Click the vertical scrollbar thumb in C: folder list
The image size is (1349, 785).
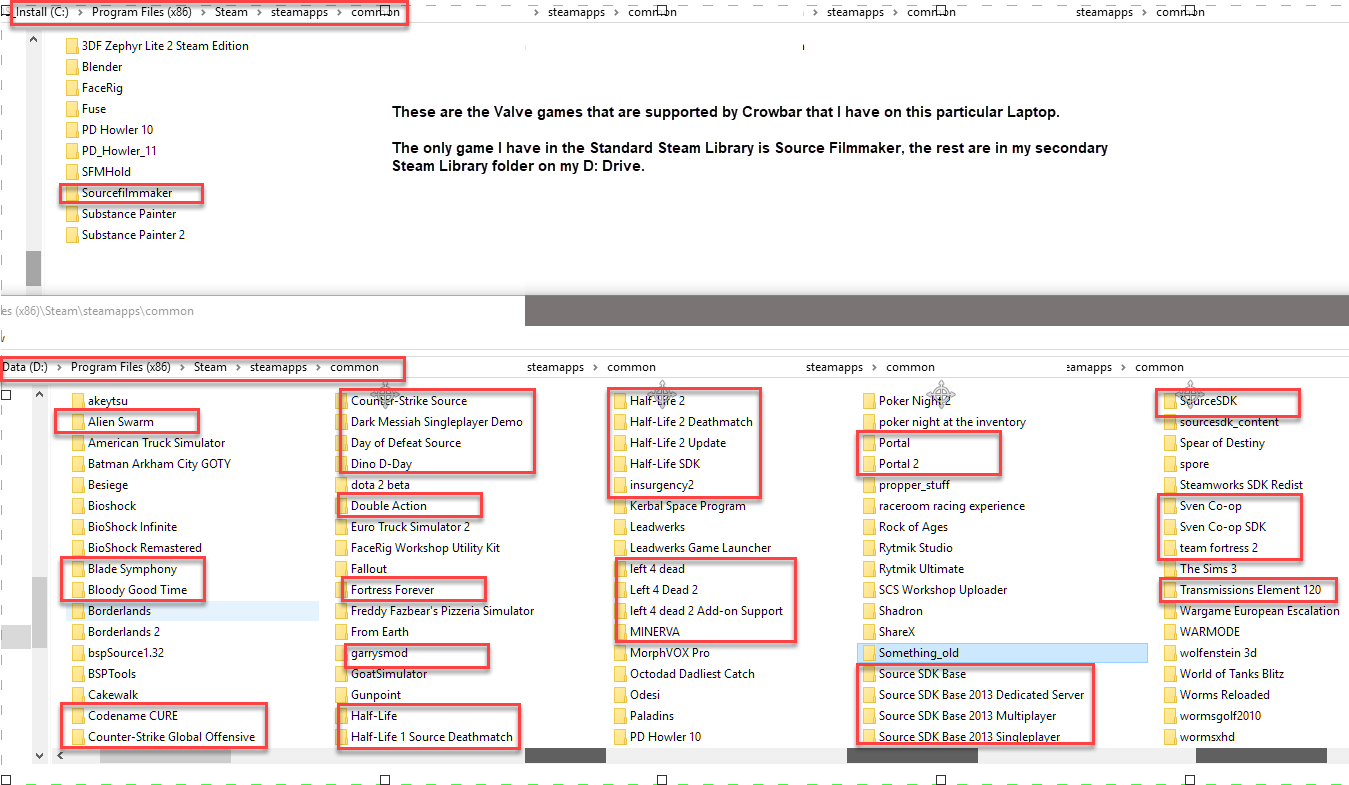33,268
